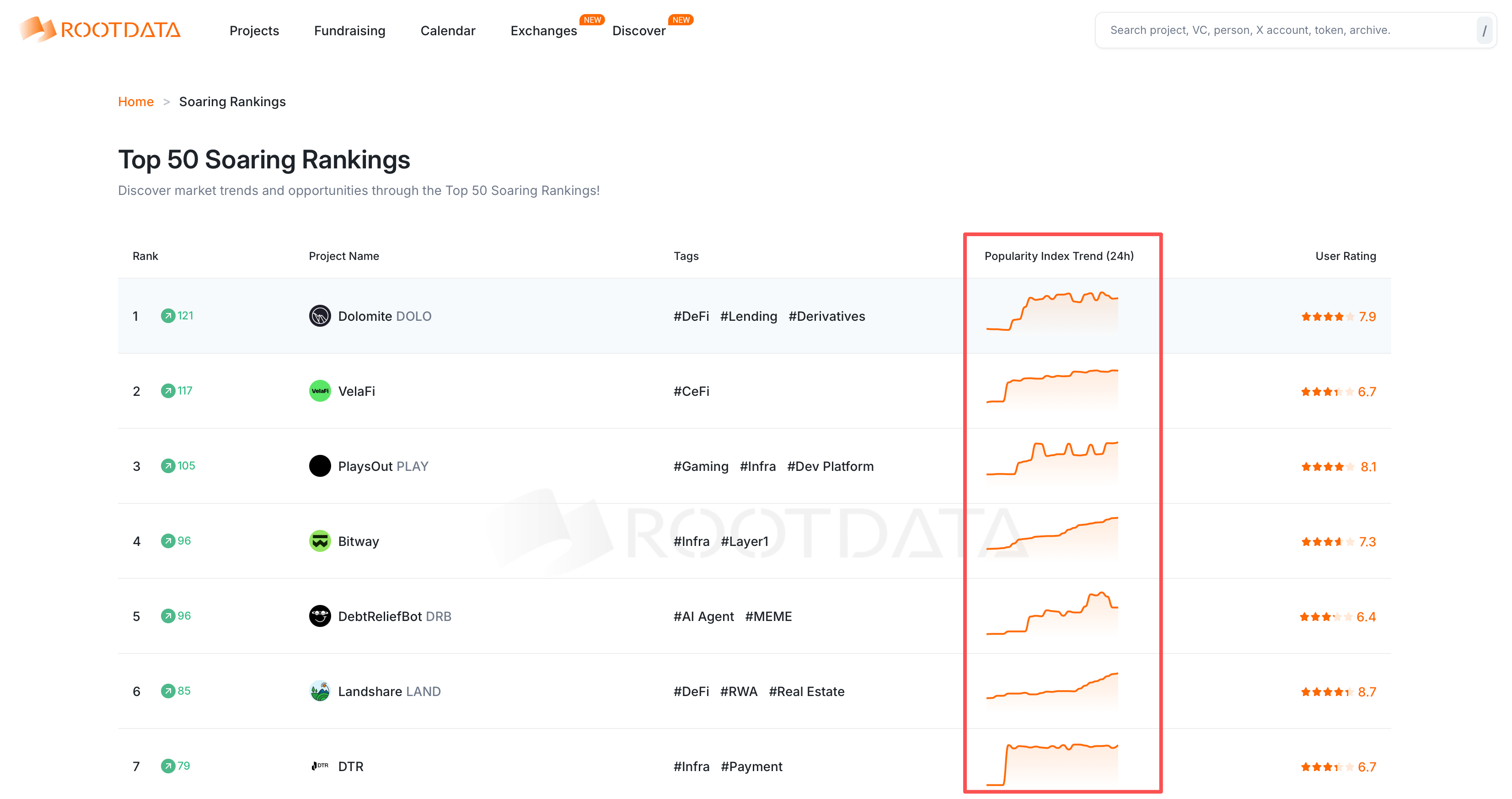Screen dimensions: 1512x799
Task: Open the Projects menu
Action: (254, 31)
